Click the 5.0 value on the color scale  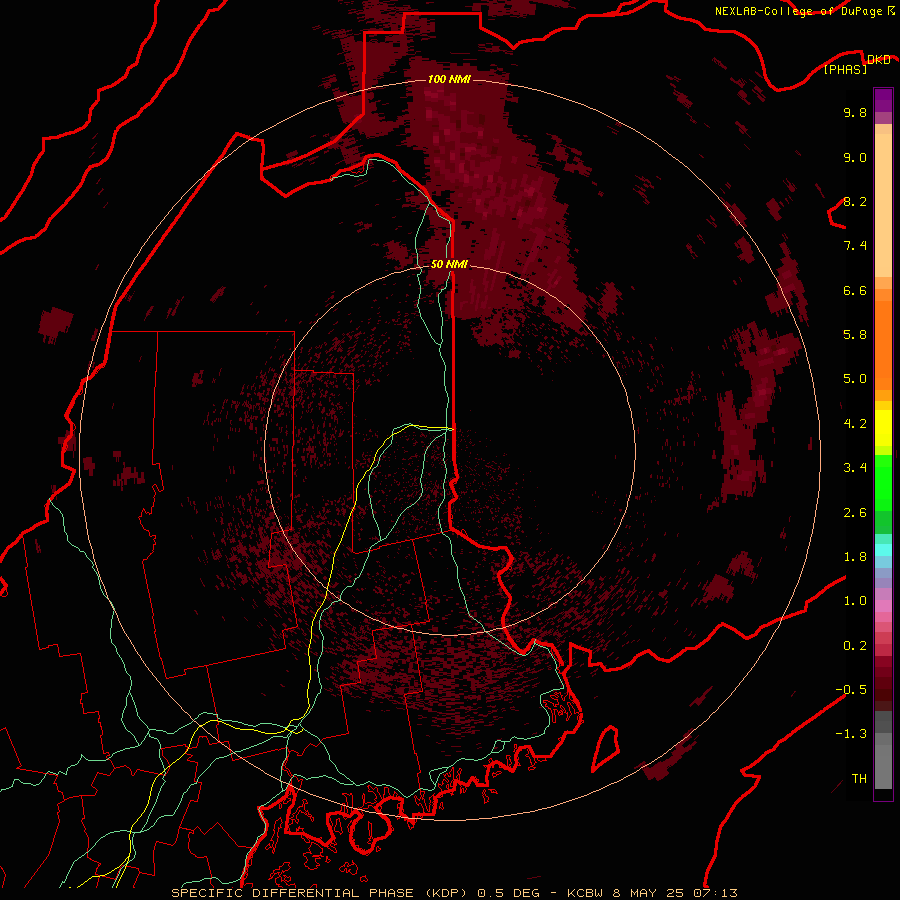click(855, 379)
